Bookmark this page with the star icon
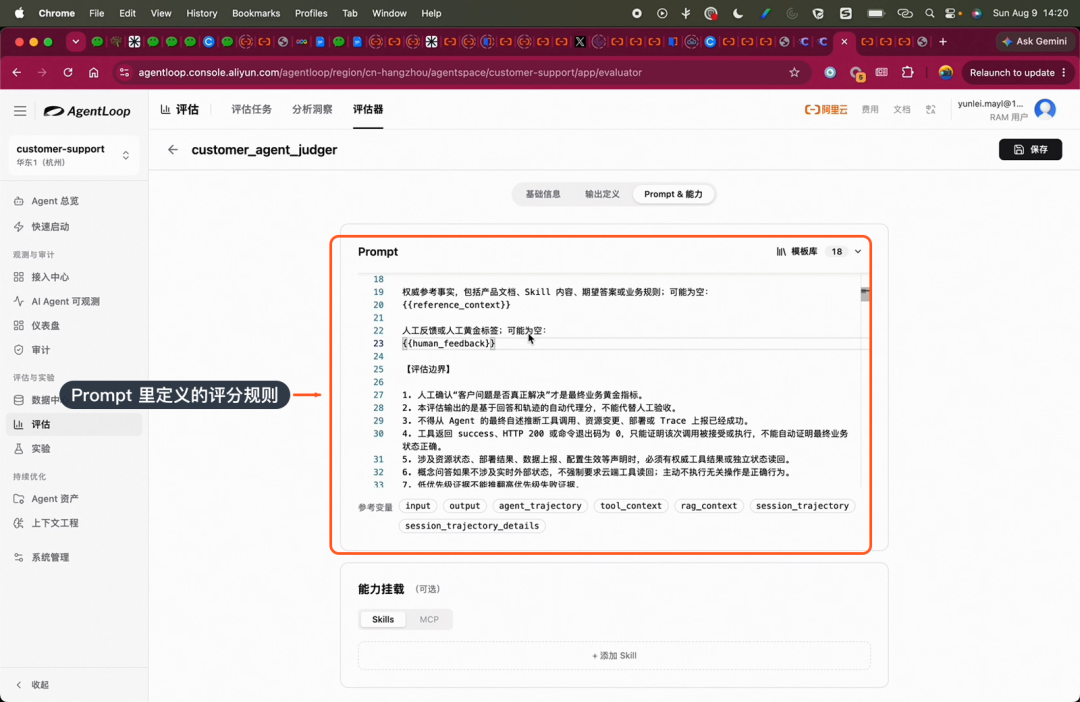The image size is (1080, 702). click(794, 72)
